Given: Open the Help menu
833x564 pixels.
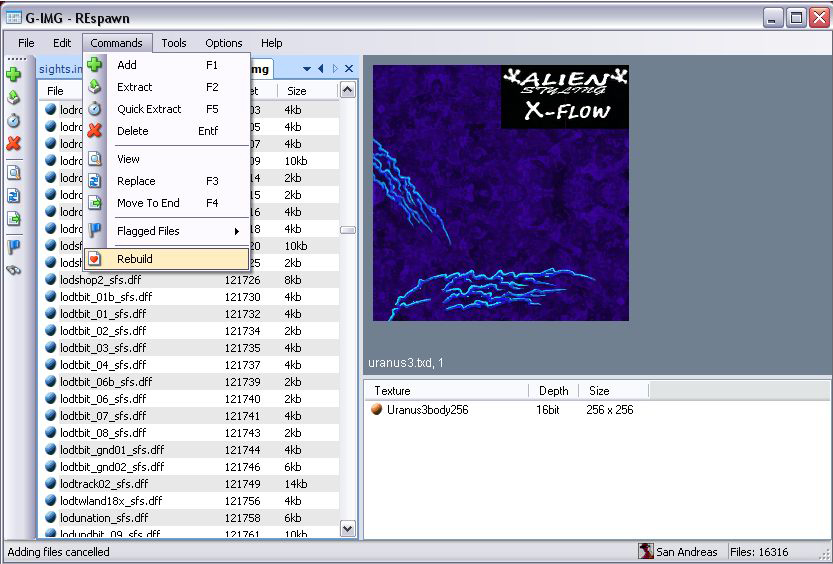Looking at the screenshot, I should 271,43.
